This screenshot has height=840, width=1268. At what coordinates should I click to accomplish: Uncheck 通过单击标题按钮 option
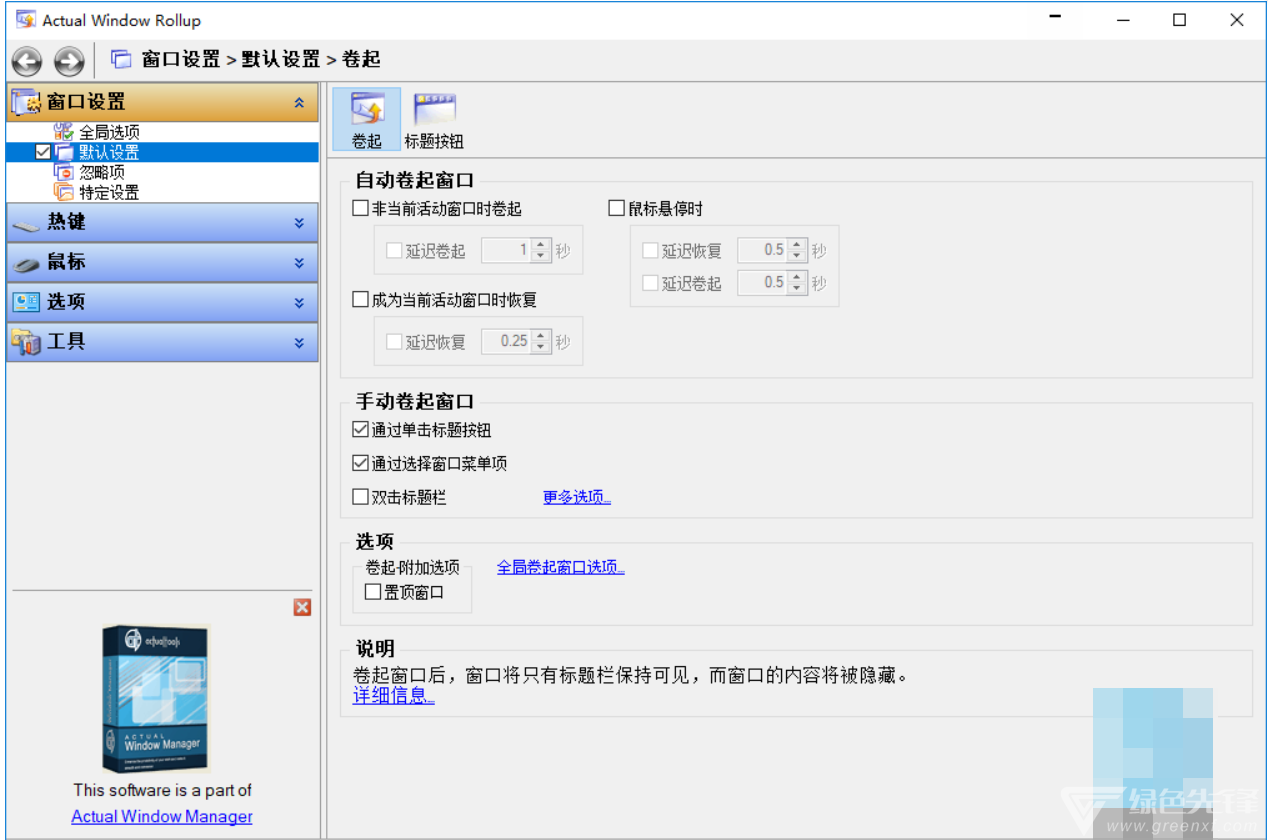pos(361,430)
